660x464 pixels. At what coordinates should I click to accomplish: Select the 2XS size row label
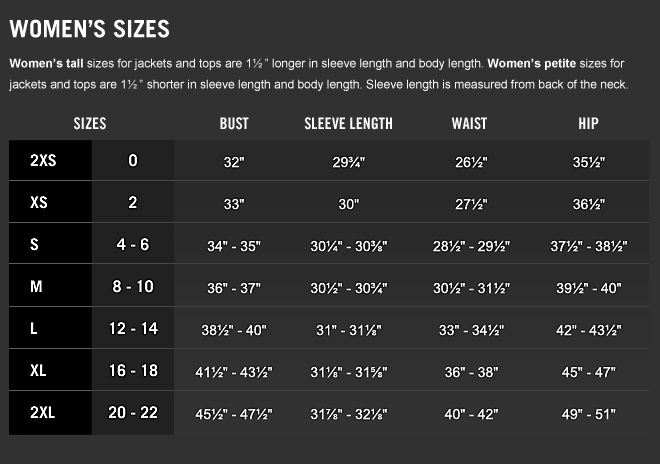[x=42, y=160]
